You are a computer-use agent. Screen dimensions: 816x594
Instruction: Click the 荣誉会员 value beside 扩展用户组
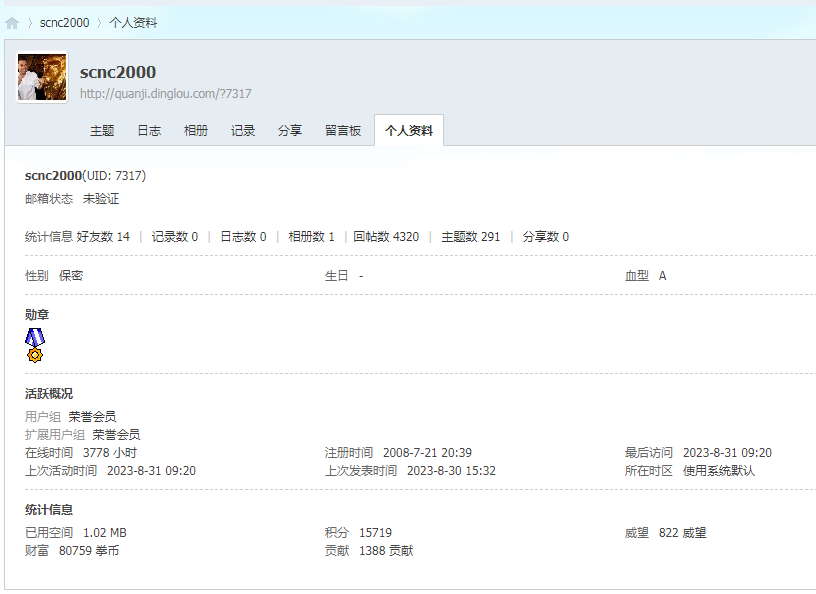(x=116, y=435)
